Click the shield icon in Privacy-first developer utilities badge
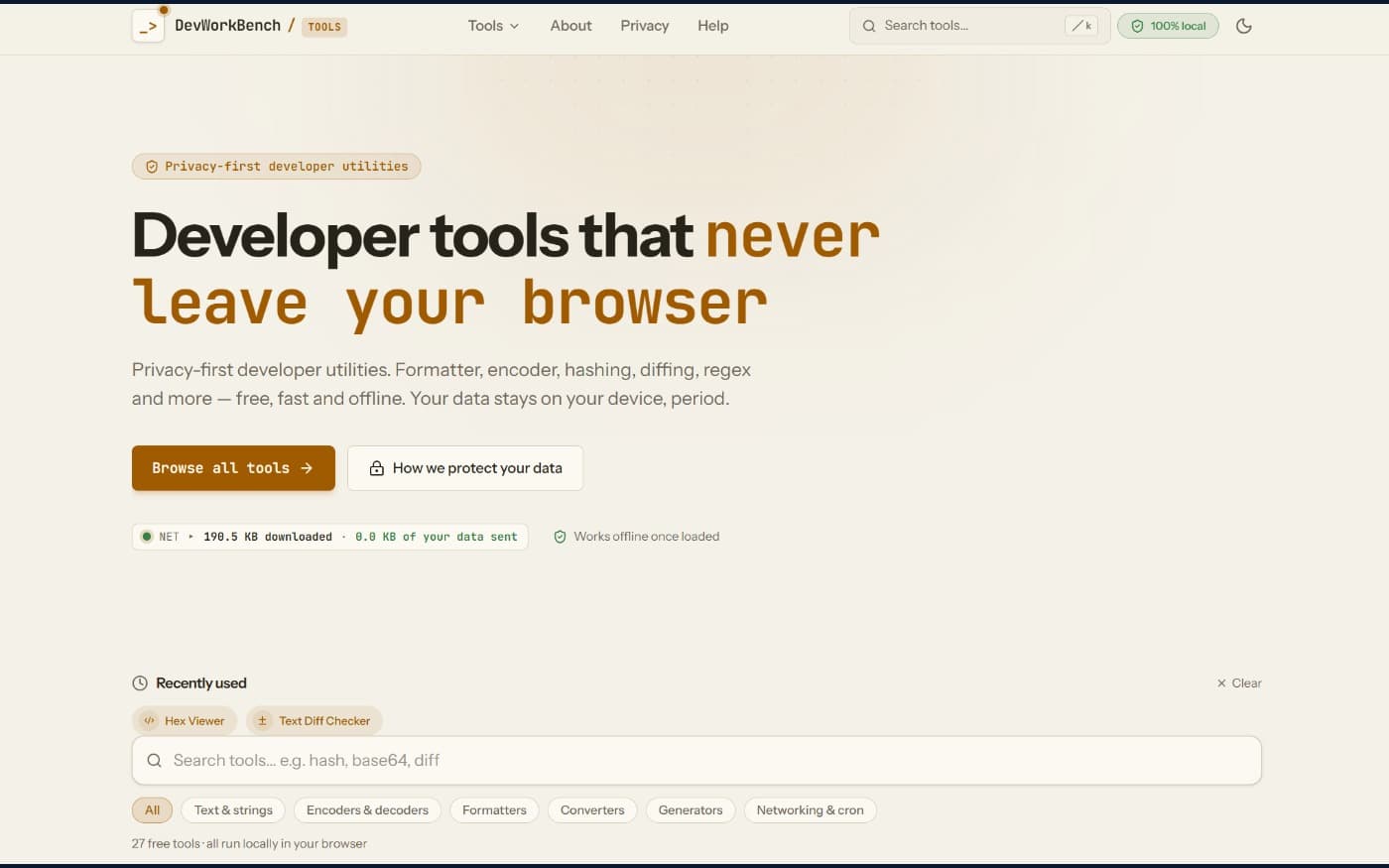Viewport: 1389px width, 868px height. (x=152, y=167)
